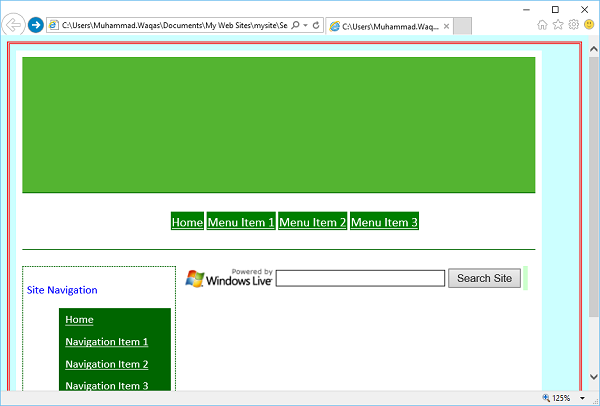This screenshot has height=406, width=600.
Task: Select the current page tab
Action: coord(383,26)
